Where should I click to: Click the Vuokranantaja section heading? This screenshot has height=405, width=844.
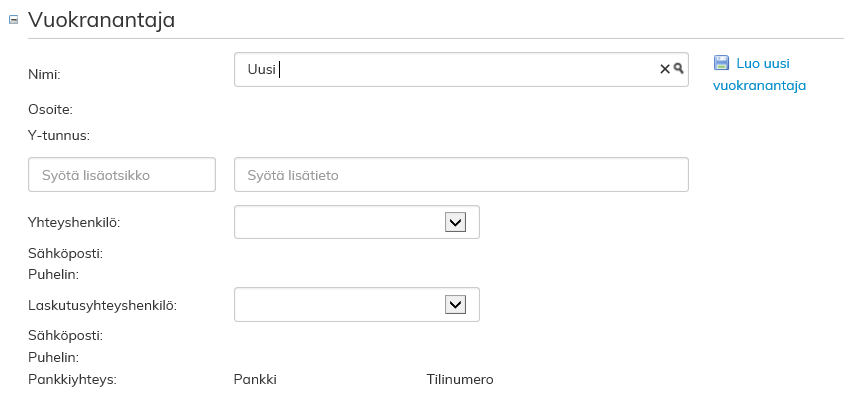click(x=102, y=20)
